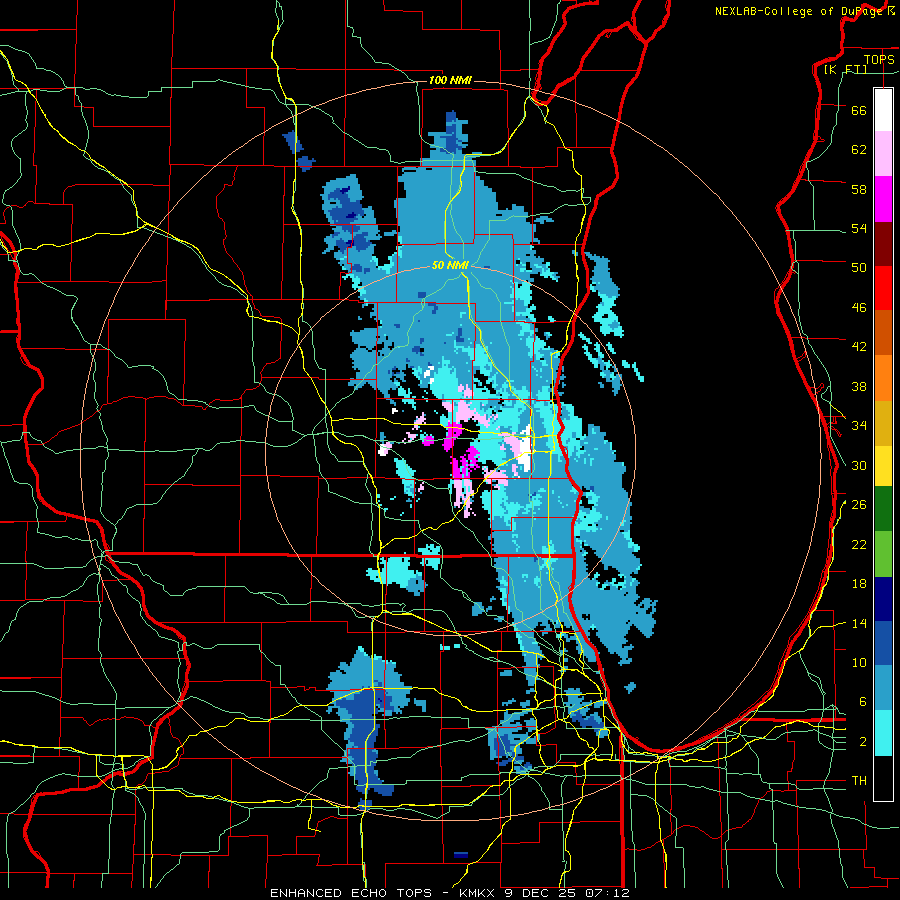This screenshot has height=900, width=900.
Task: Click the legend value 62
Action: pos(859,150)
